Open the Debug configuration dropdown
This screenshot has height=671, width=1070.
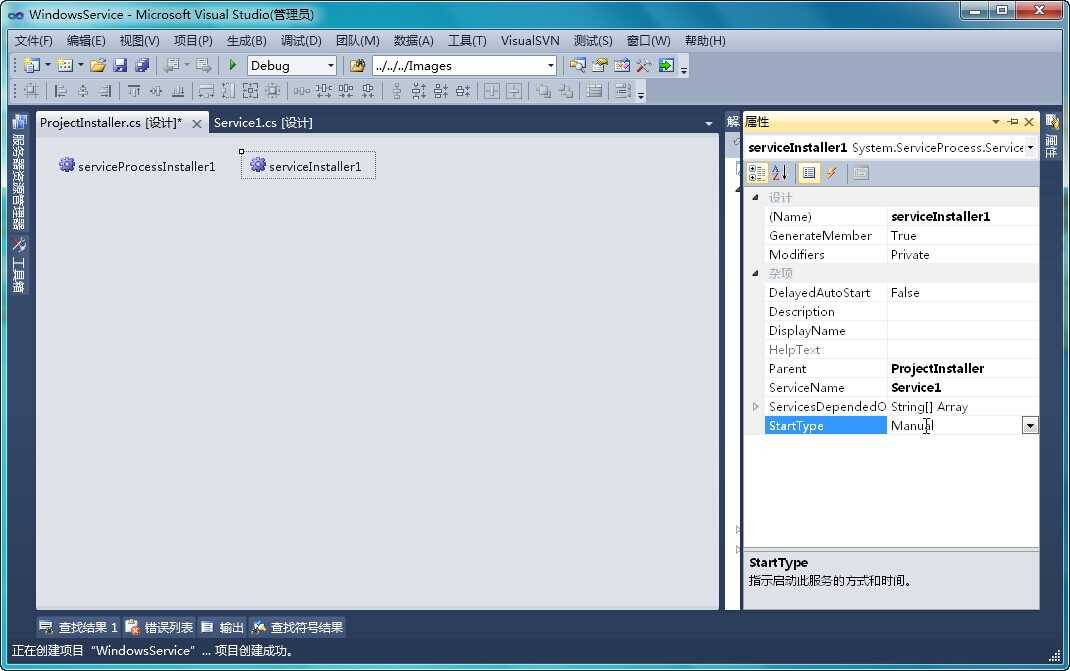click(331, 66)
